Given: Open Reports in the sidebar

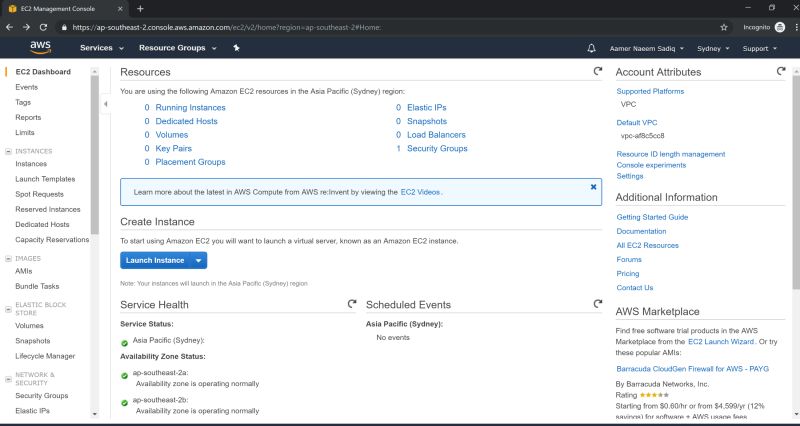Looking at the screenshot, I should pyautogui.click(x=28, y=117).
